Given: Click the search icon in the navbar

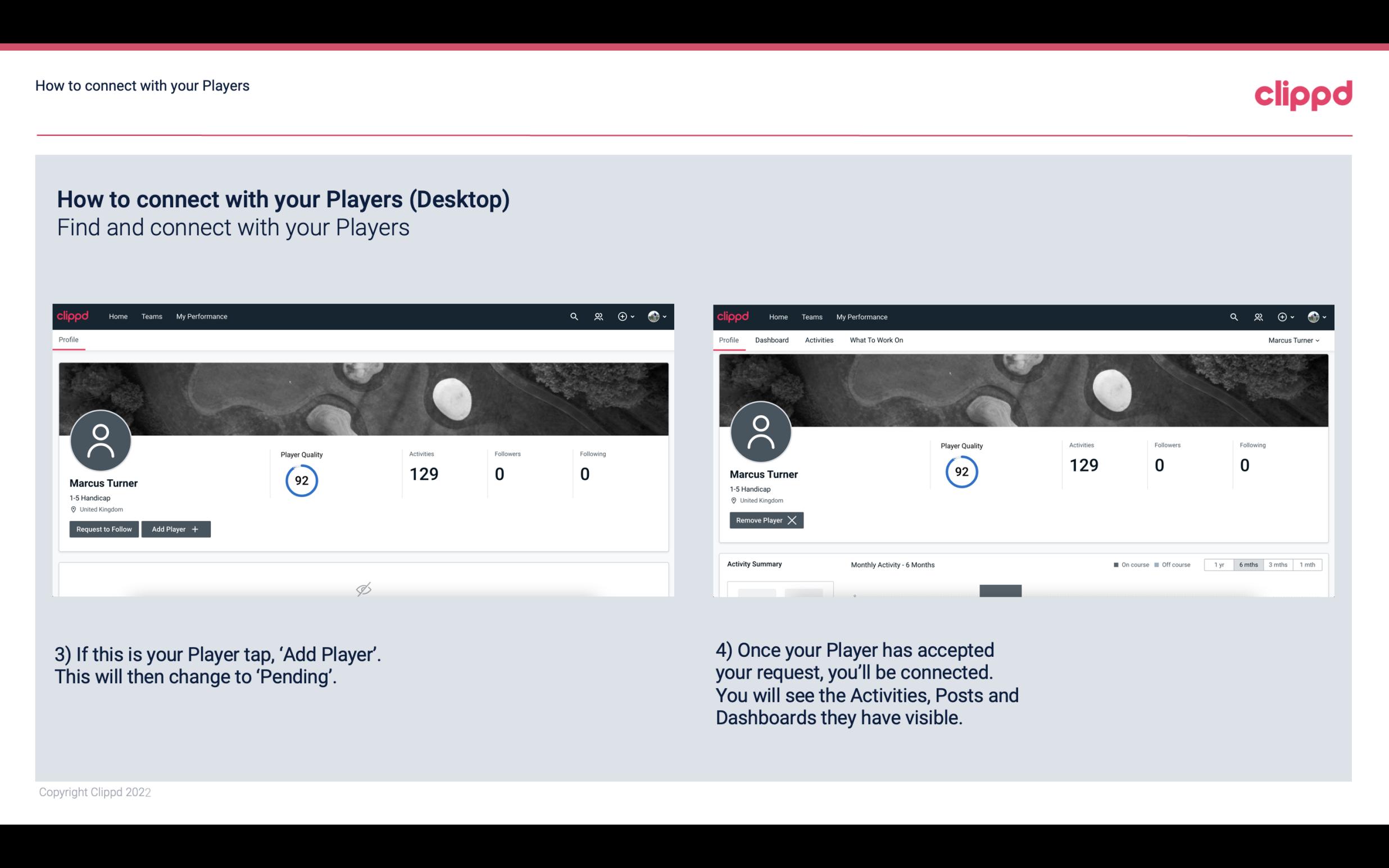Looking at the screenshot, I should 573,317.
